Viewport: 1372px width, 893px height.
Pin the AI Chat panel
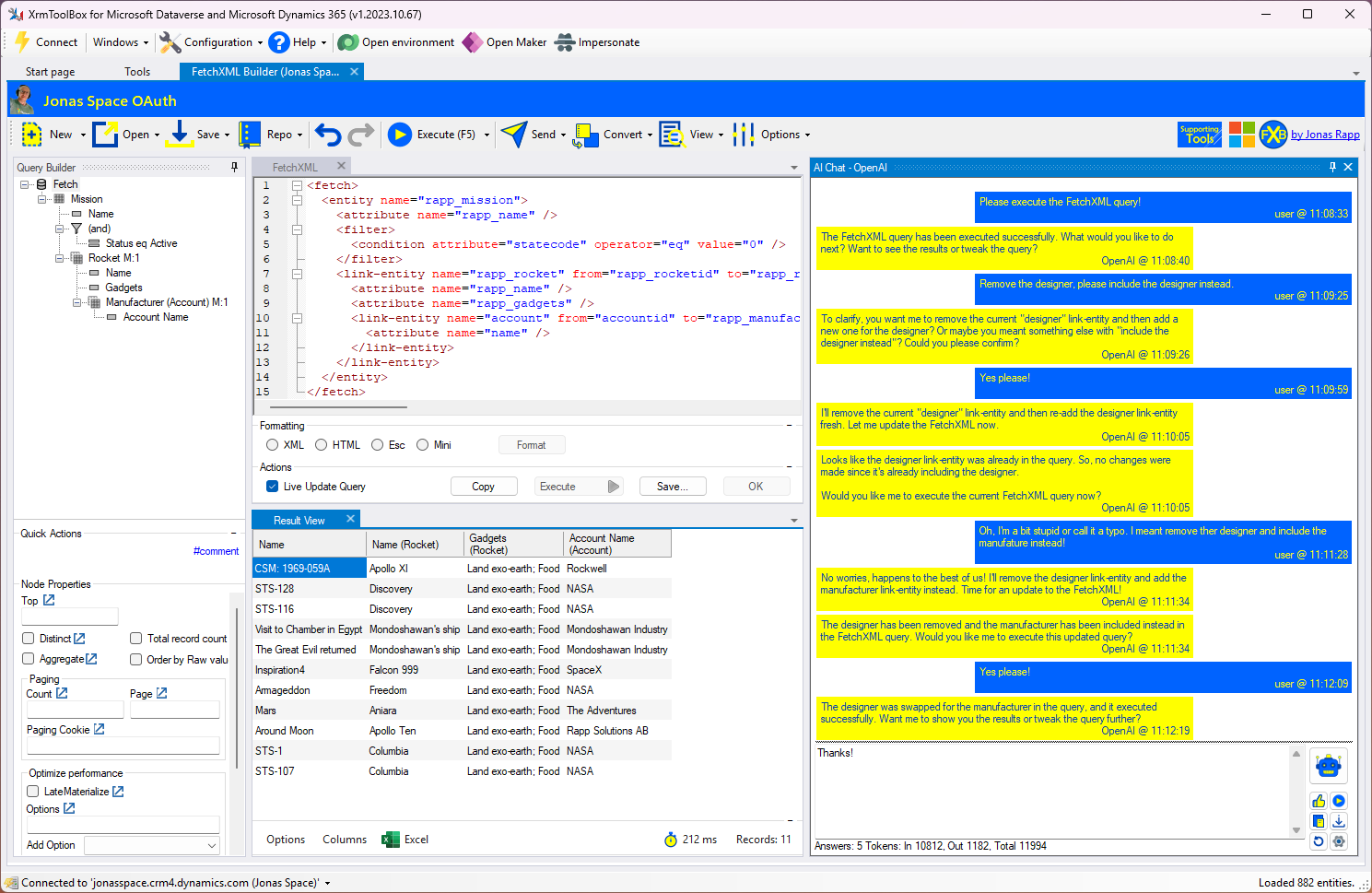tap(1332, 167)
